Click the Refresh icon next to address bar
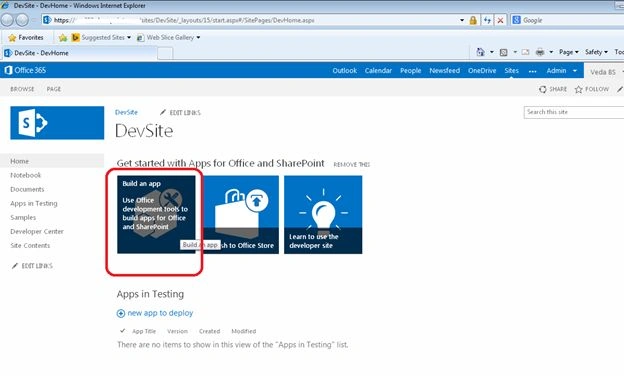Image resolution: width=624 pixels, height=376 pixels. coord(487,20)
